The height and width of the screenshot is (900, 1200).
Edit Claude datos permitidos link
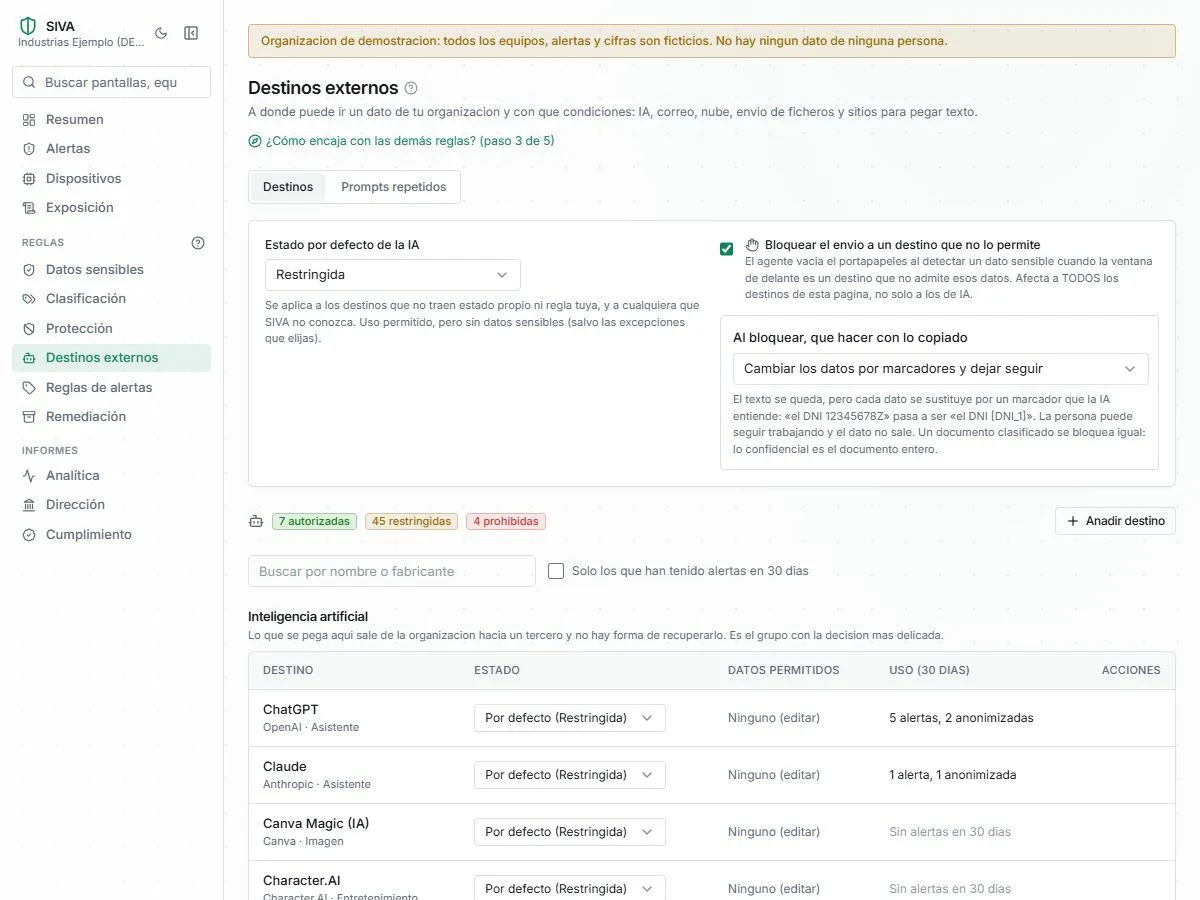coord(774,775)
